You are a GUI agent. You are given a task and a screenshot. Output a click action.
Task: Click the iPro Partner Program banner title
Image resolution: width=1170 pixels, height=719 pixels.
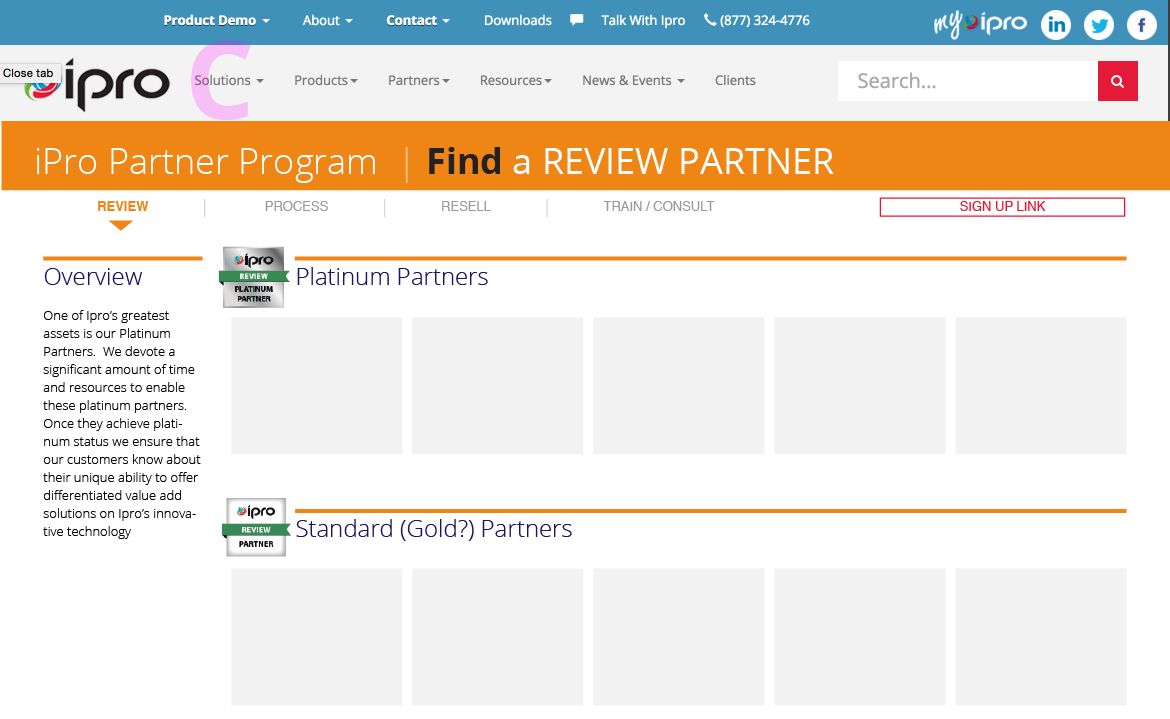coord(206,161)
